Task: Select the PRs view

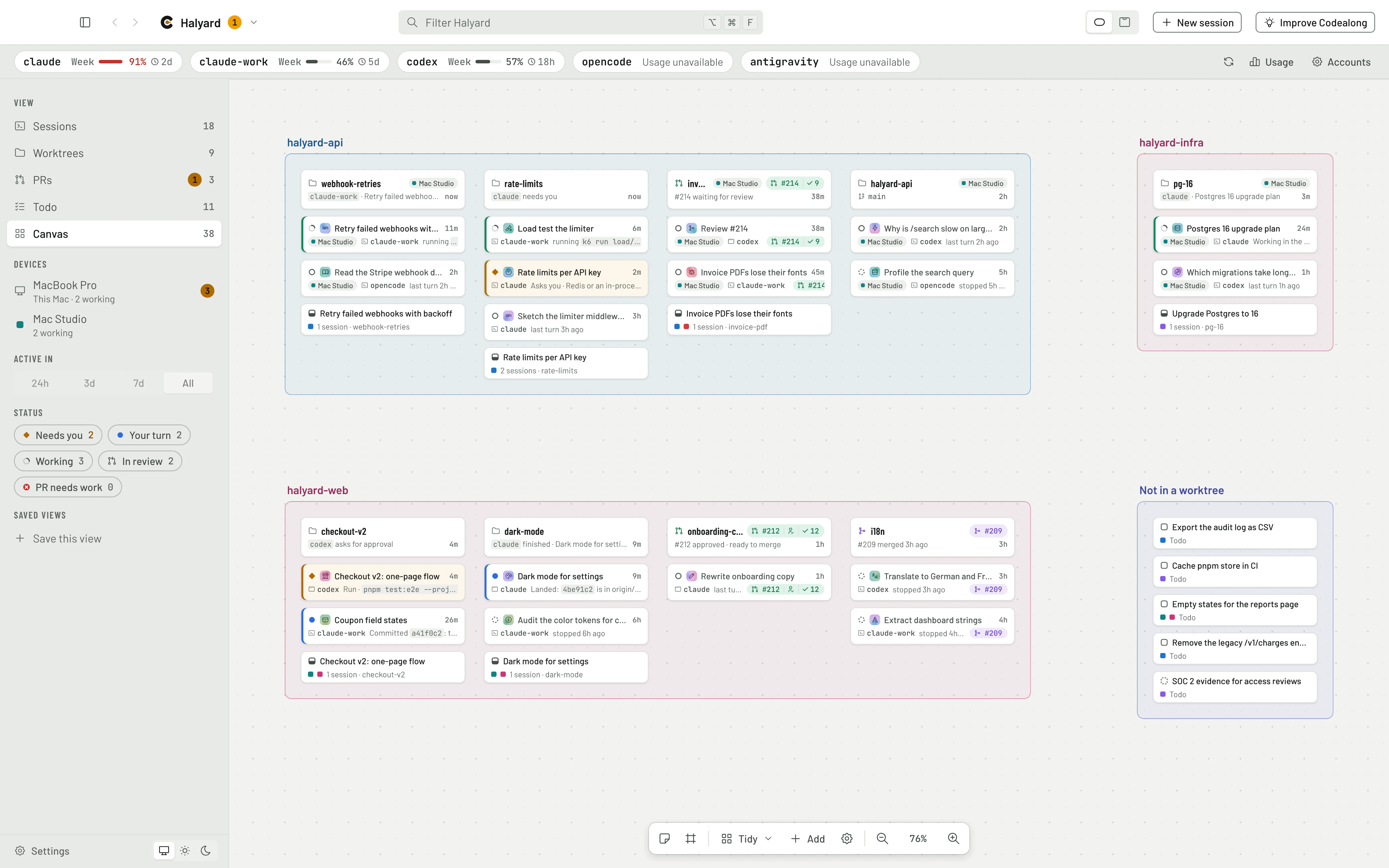Action: [114, 180]
